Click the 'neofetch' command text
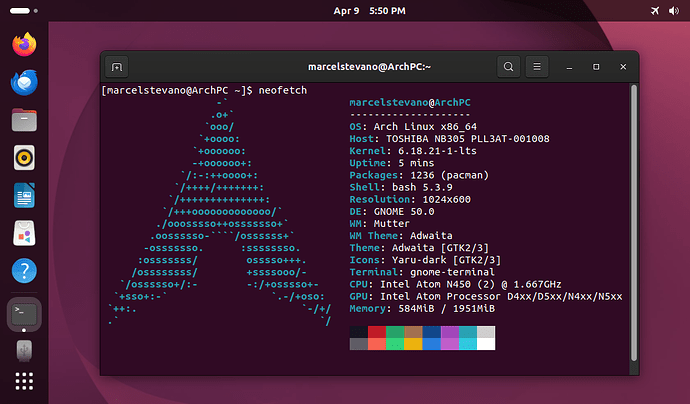 point(283,90)
